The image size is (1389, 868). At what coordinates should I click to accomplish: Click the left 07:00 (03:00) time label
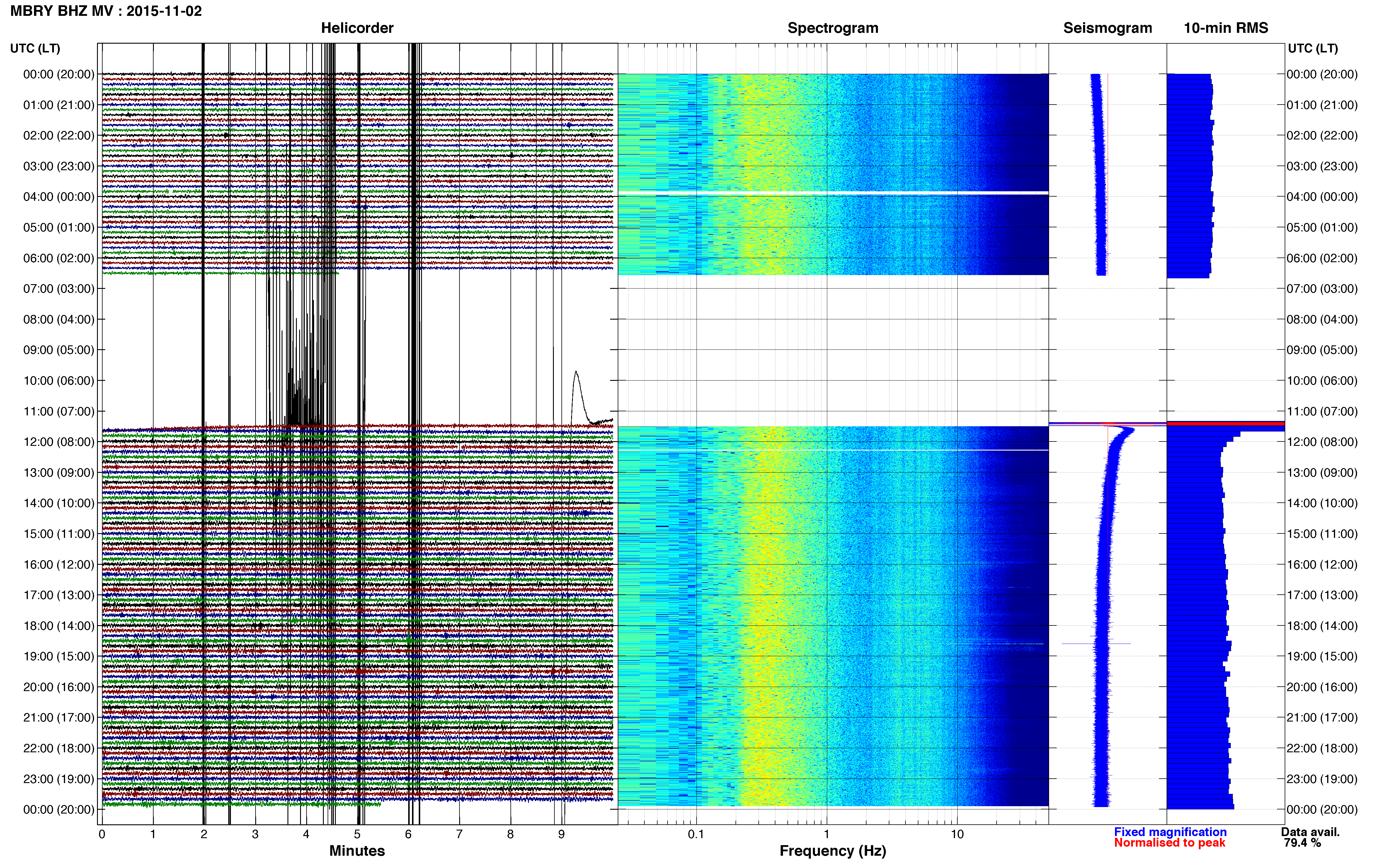pos(59,288)
